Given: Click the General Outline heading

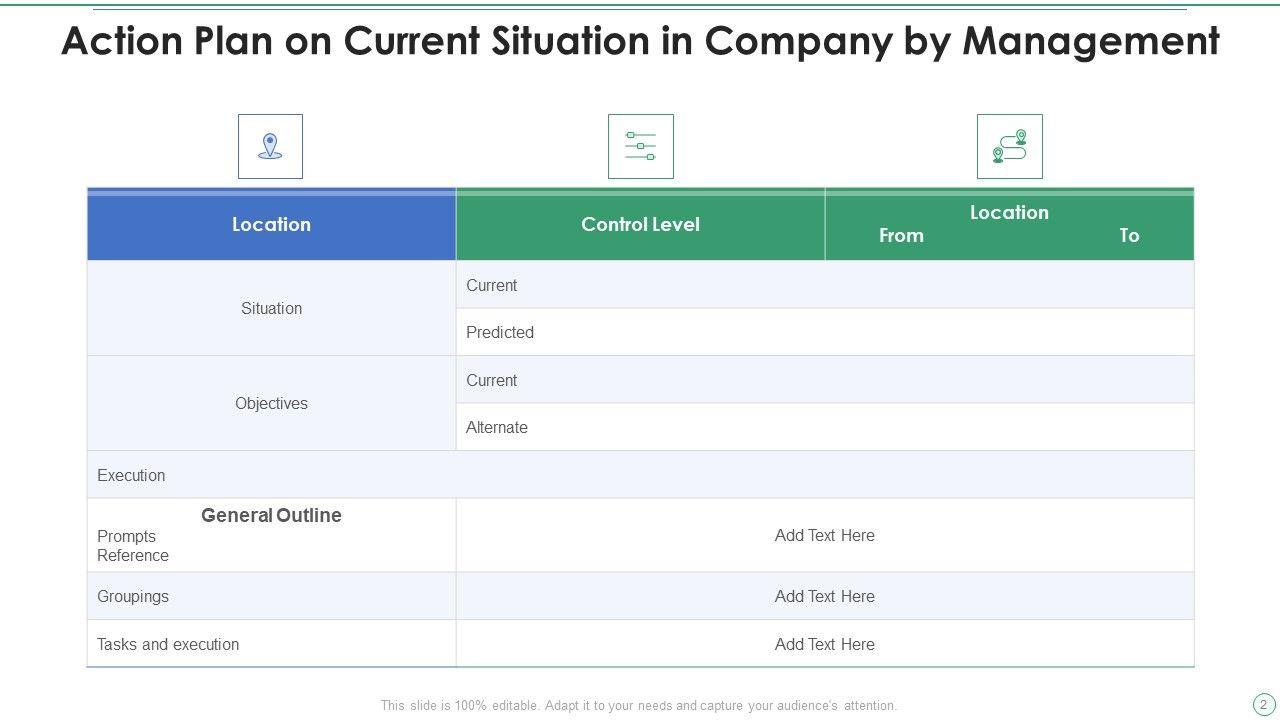Looking at the screenshot, I should tap(271, 515).
